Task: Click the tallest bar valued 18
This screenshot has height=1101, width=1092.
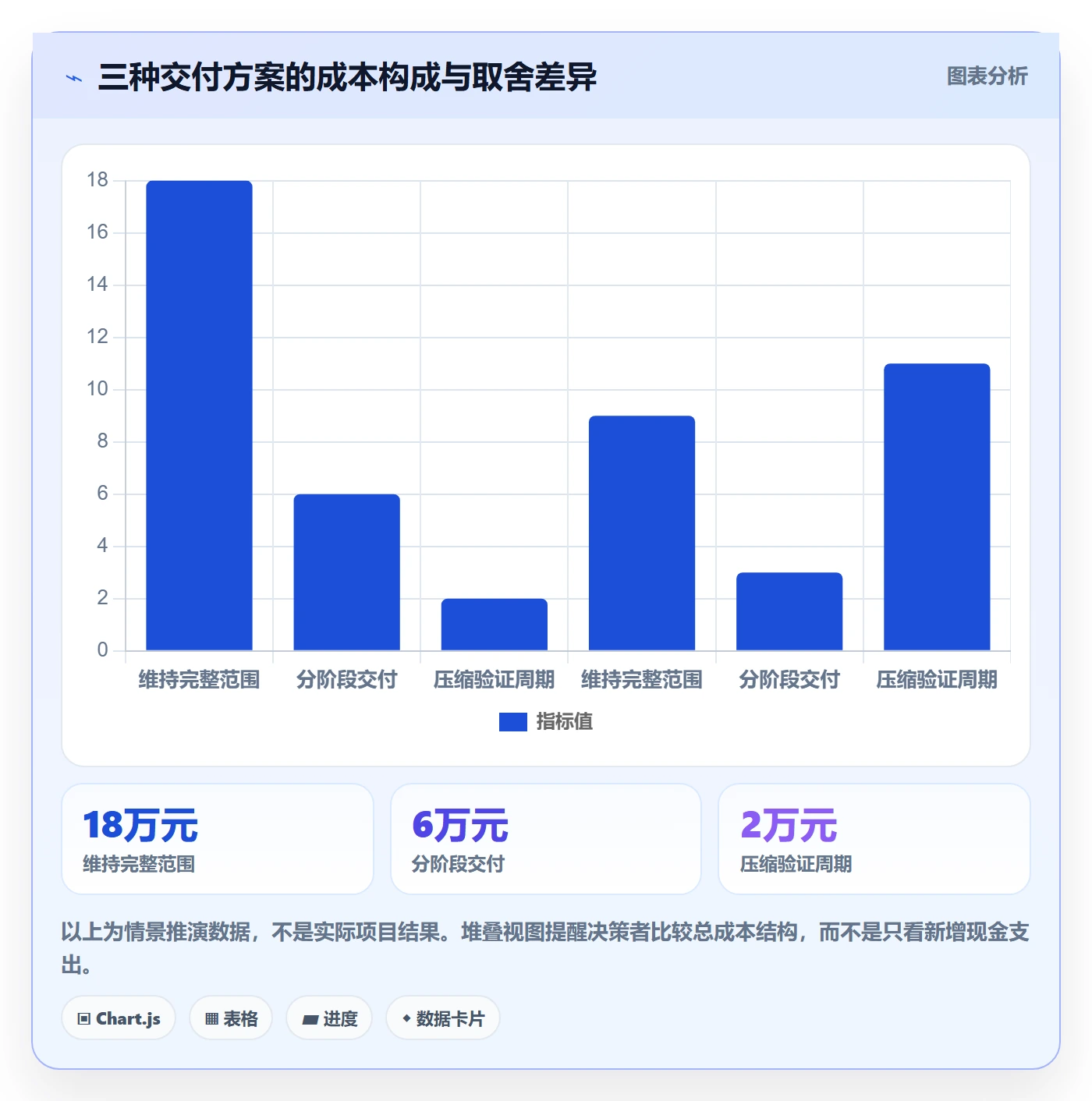Action: point(200,416)
